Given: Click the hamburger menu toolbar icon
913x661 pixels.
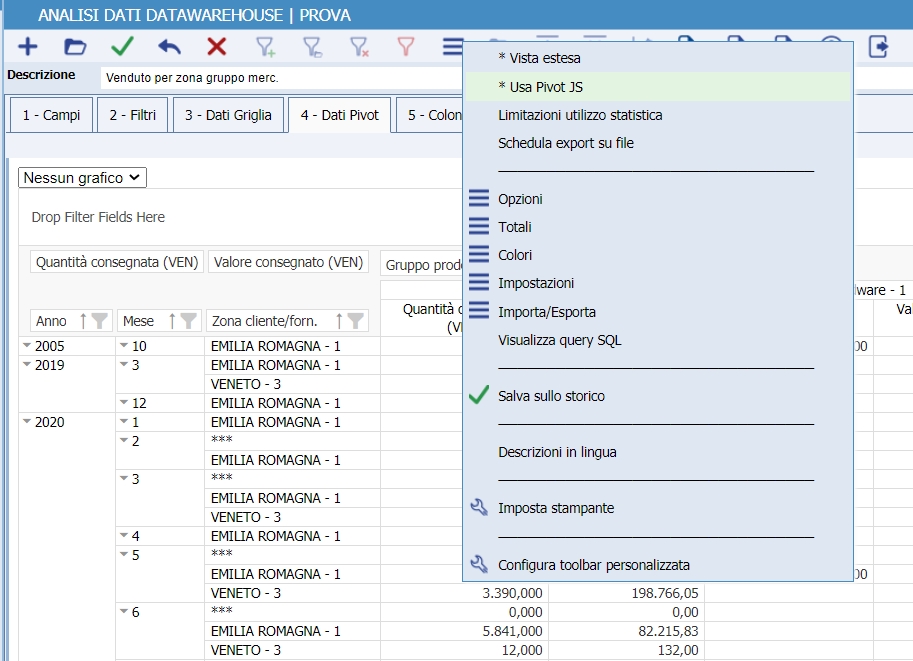Looking at the screenshot, I should (x=453, y=46).
